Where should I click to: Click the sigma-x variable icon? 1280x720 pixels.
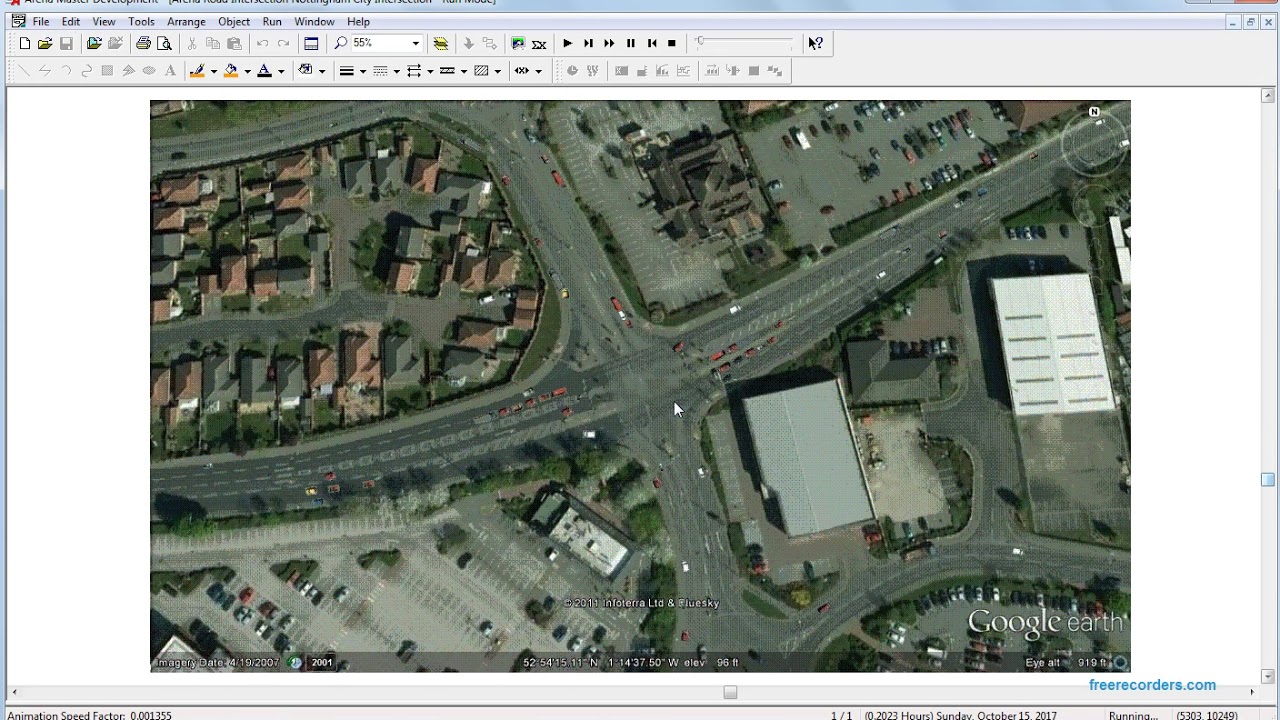[539, 43]
